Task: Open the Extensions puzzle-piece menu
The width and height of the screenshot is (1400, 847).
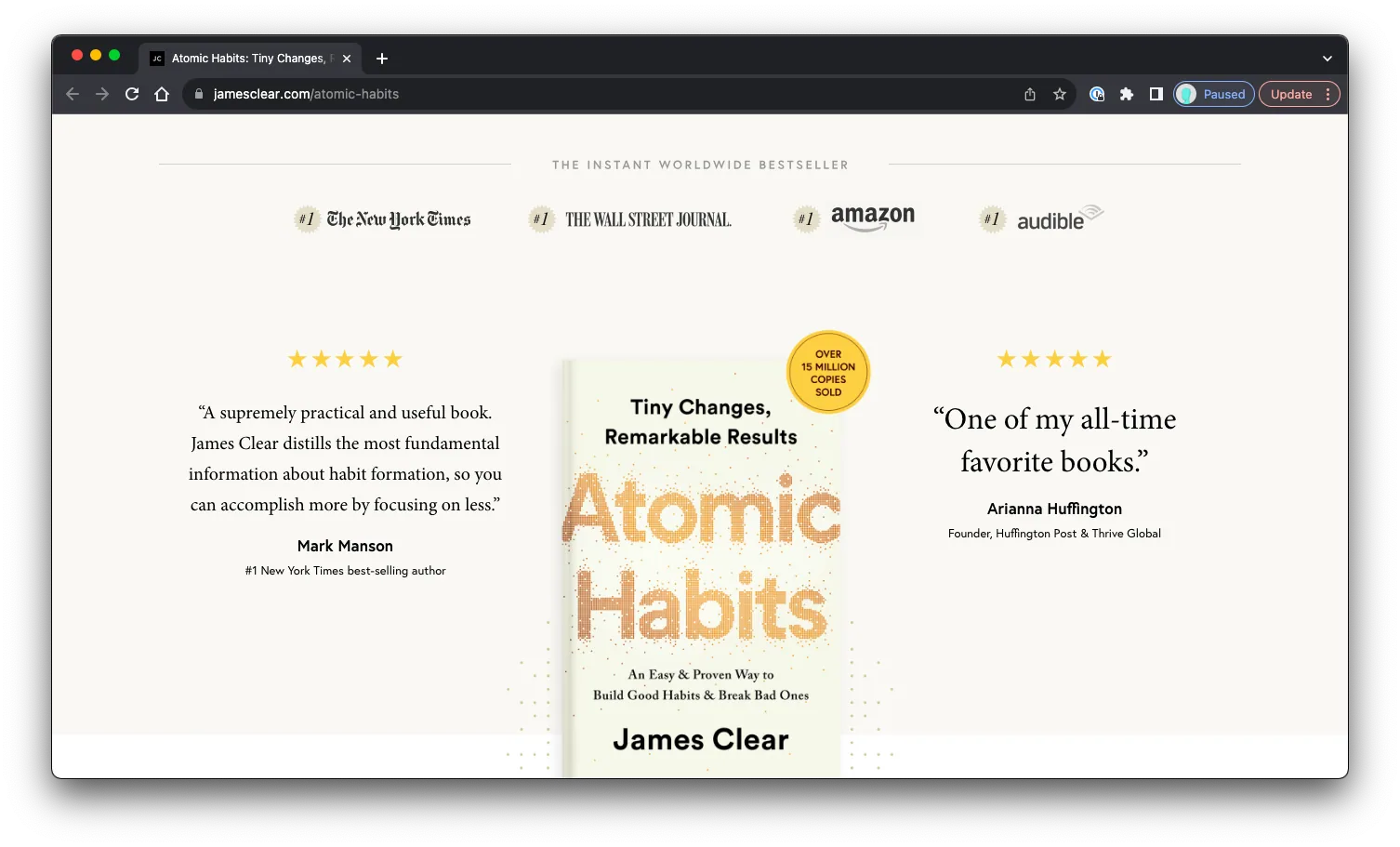Action: point(1127,94)
